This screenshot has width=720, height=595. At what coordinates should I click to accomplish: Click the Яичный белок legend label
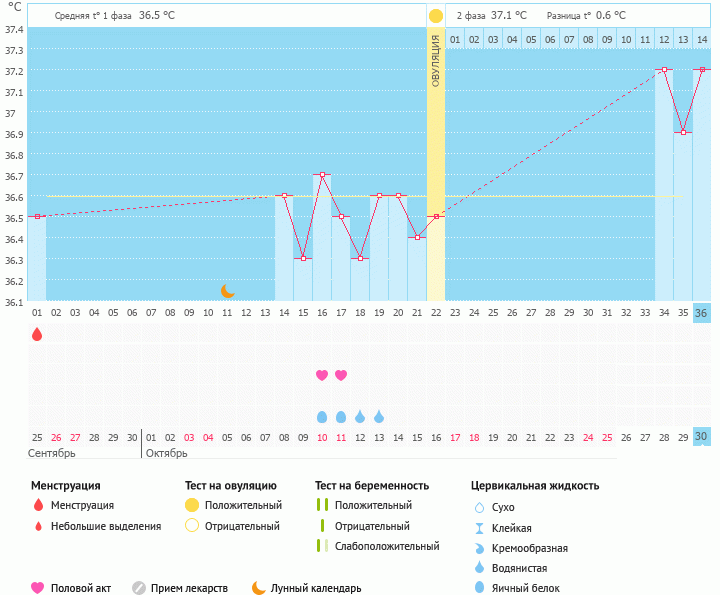(527, 588)
